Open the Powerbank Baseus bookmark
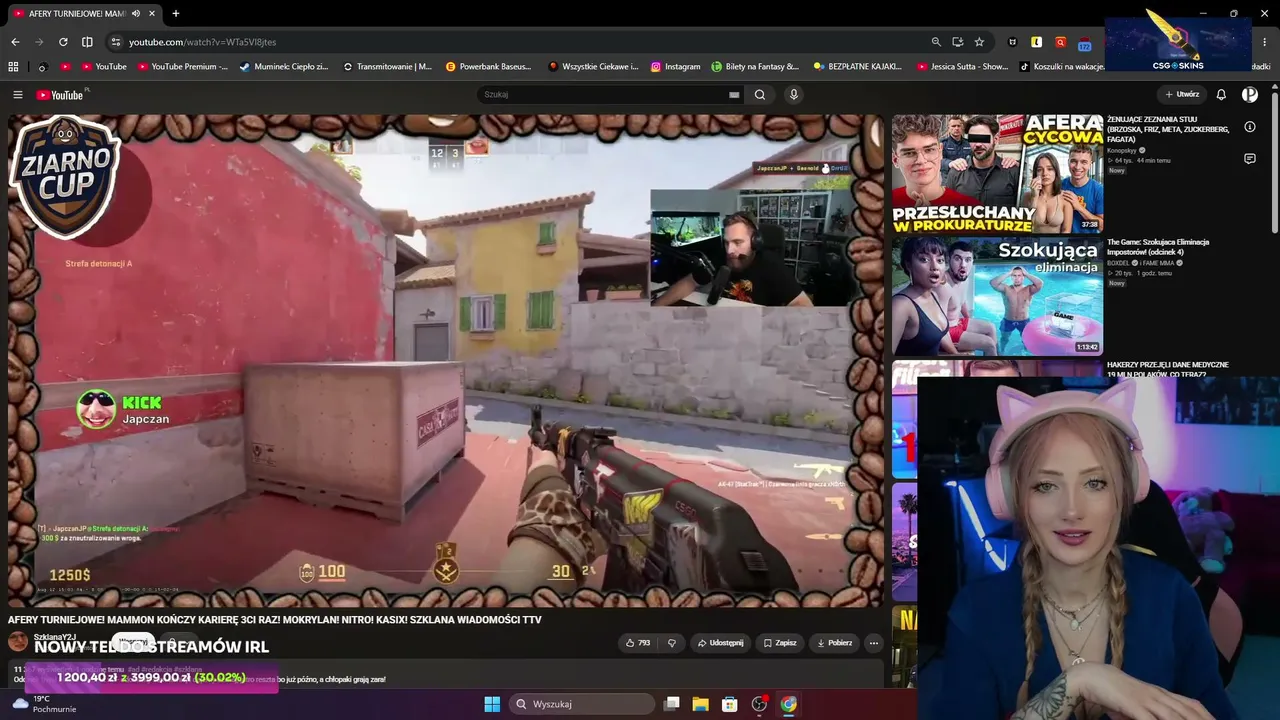 (x=488, y=67)
